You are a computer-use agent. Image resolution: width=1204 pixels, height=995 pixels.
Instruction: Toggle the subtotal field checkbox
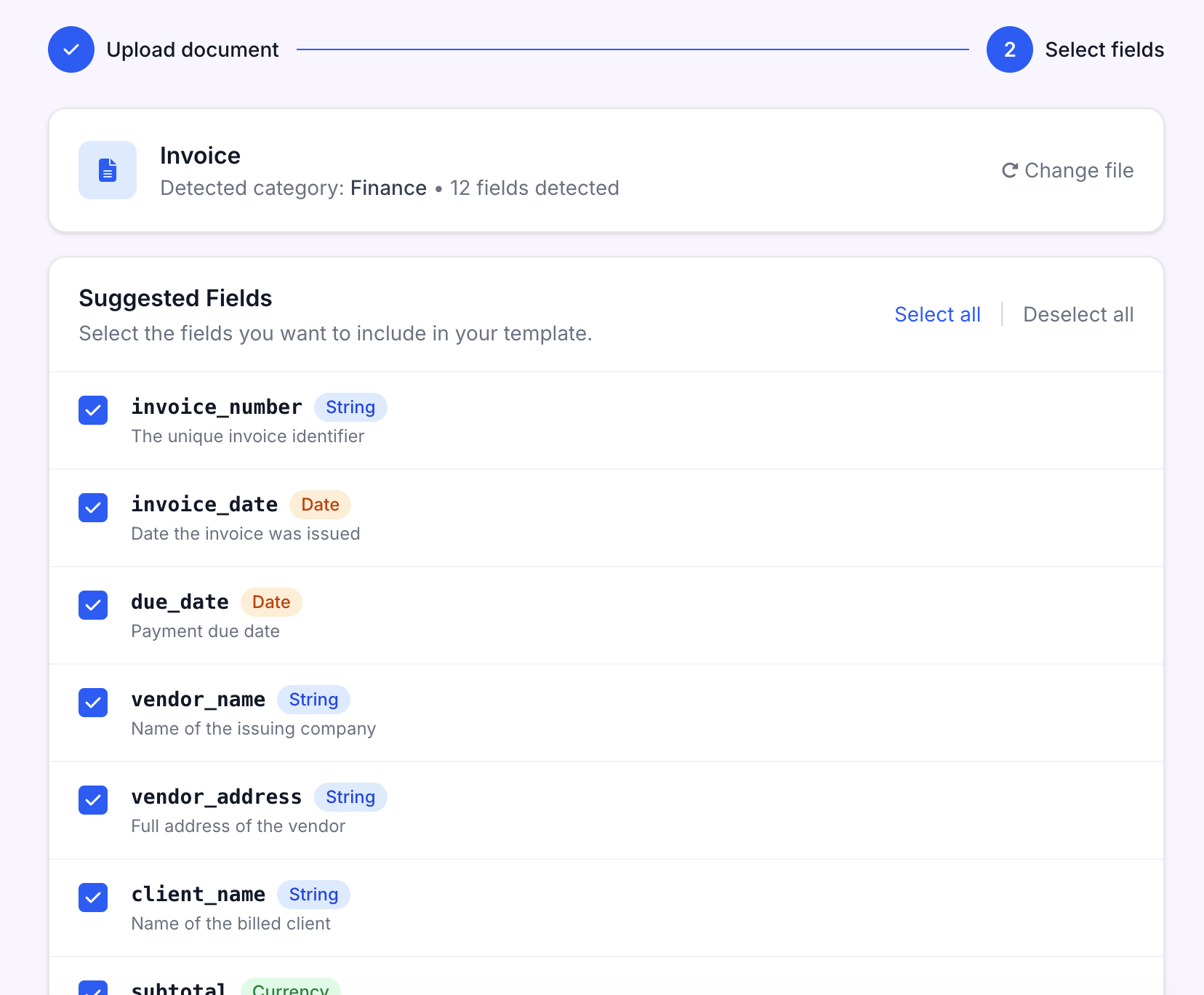coord(93,989)
